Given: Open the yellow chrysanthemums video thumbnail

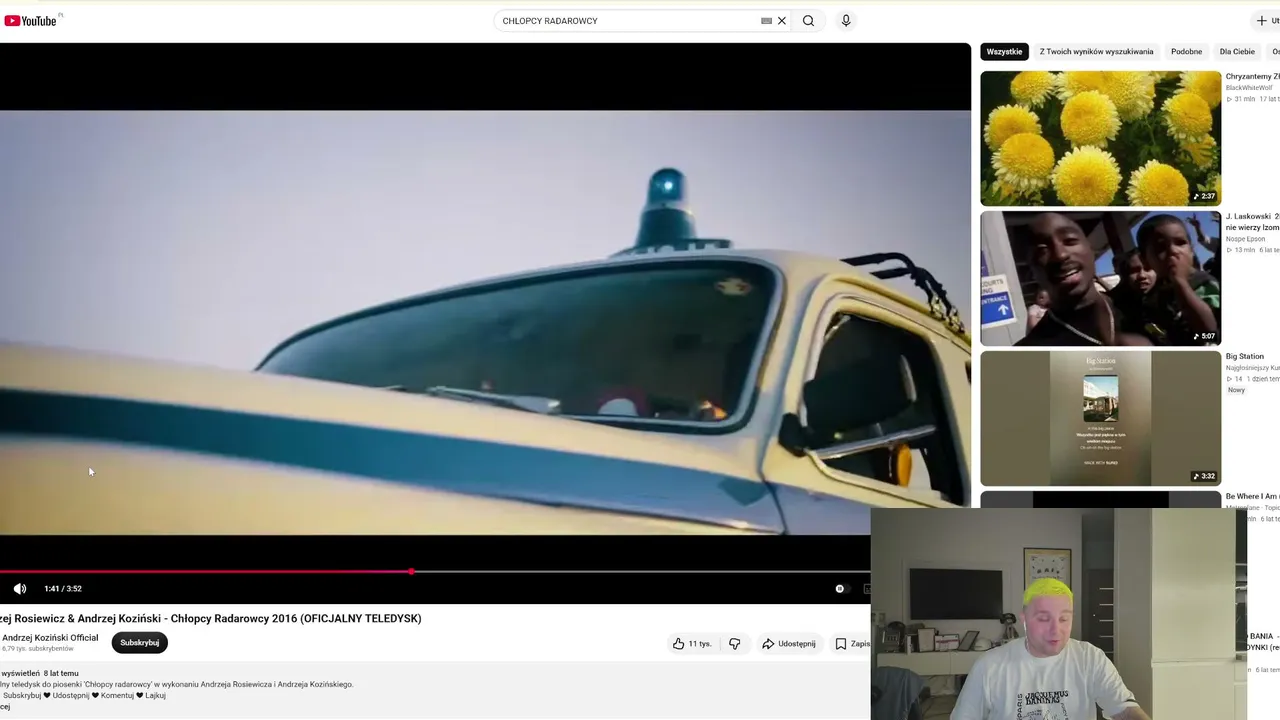Looking at the screenshot, I should pyautogui.click(x=1100, y=138).
